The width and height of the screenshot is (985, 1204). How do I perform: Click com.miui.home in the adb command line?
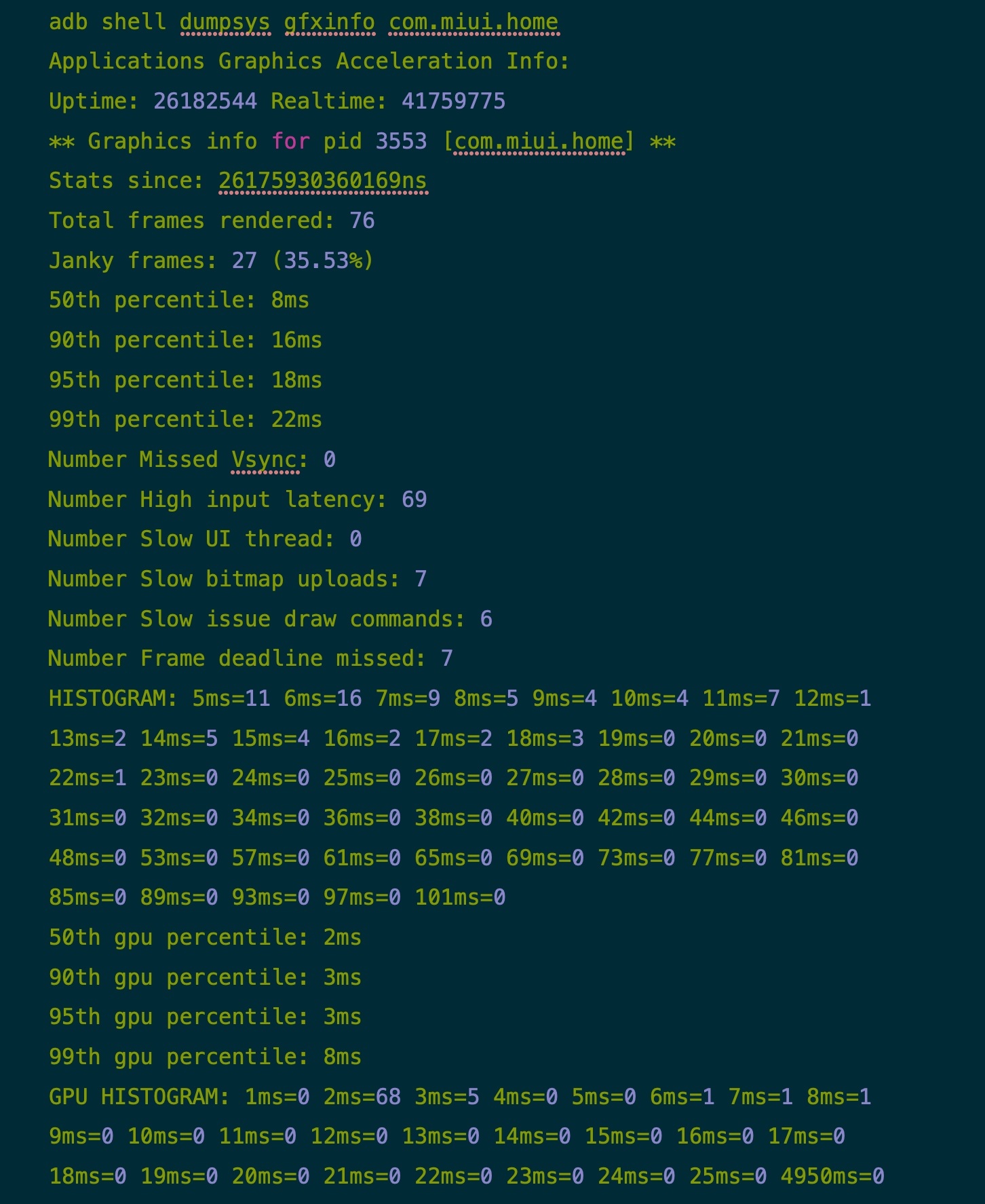coord(474,22)
